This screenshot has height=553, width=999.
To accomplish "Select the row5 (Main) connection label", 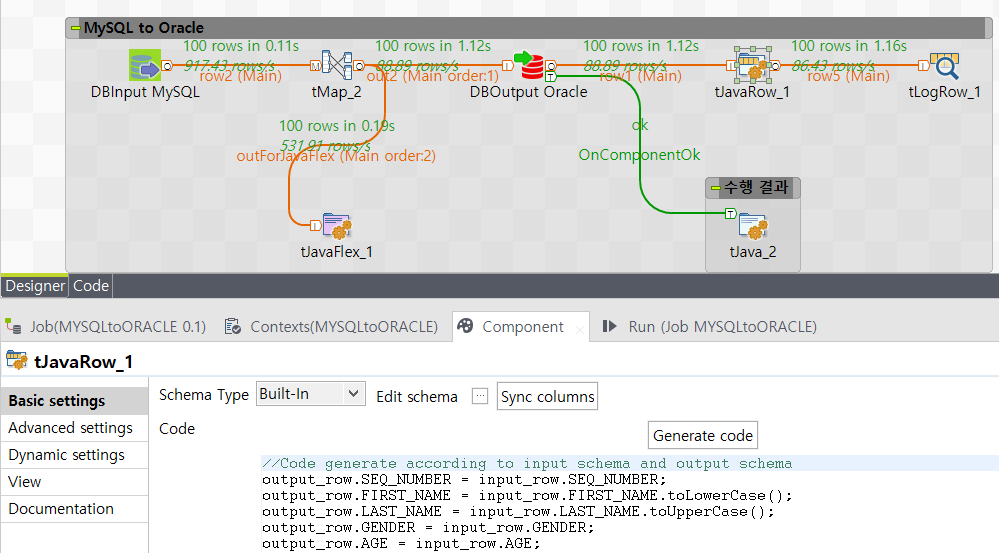I will 849,76.
